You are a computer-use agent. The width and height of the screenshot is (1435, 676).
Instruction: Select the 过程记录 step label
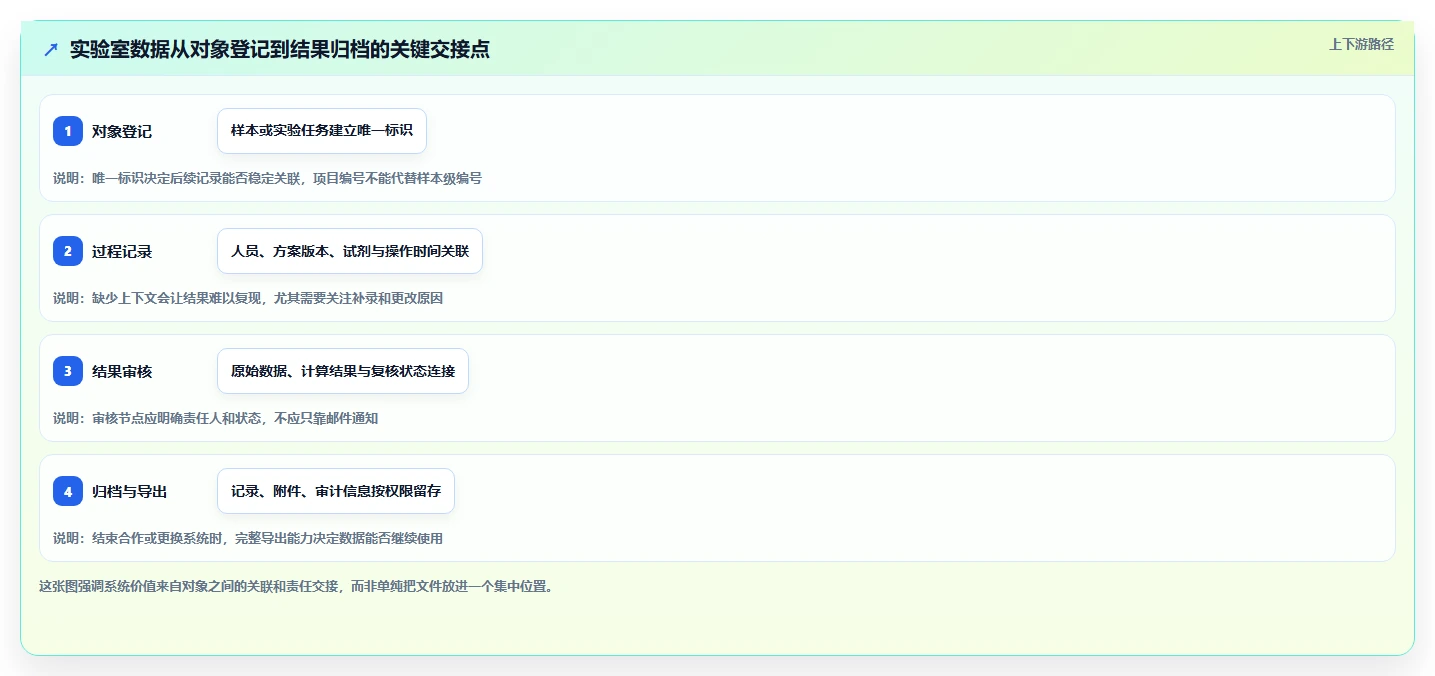click(122, 251)
